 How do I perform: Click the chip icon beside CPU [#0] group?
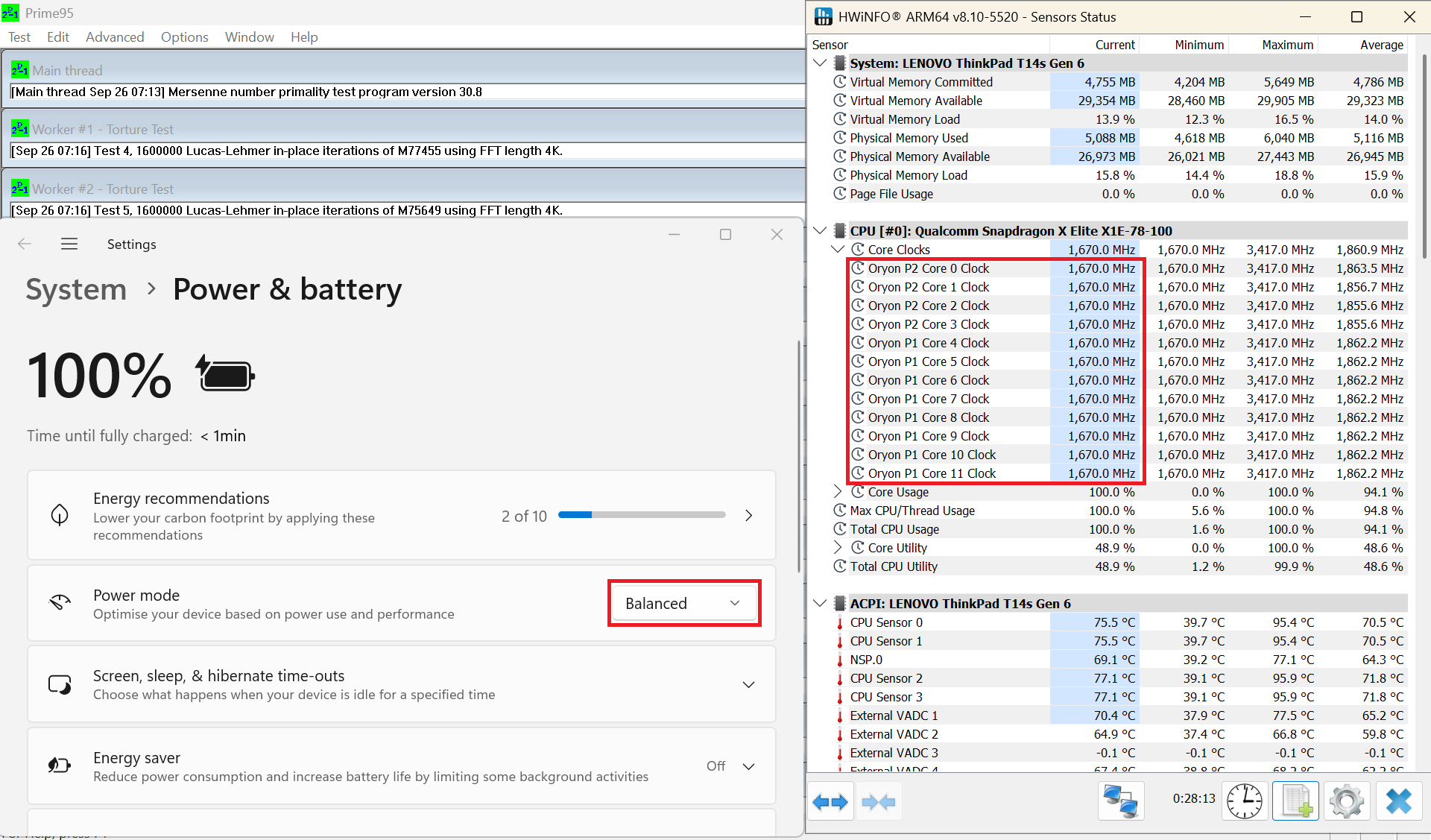[840, 231]
